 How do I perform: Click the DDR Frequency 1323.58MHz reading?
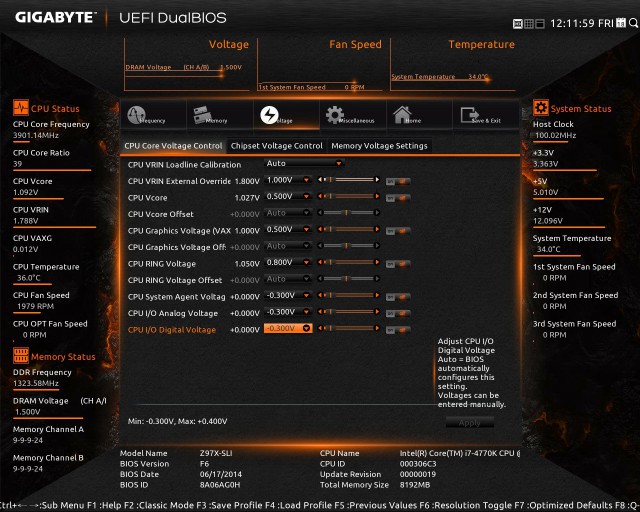pos(36,383)
